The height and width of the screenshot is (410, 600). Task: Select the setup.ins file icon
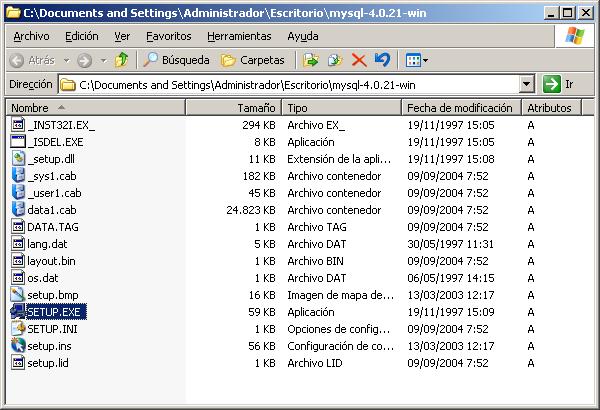pyautogui.click(x=18, y=345)
